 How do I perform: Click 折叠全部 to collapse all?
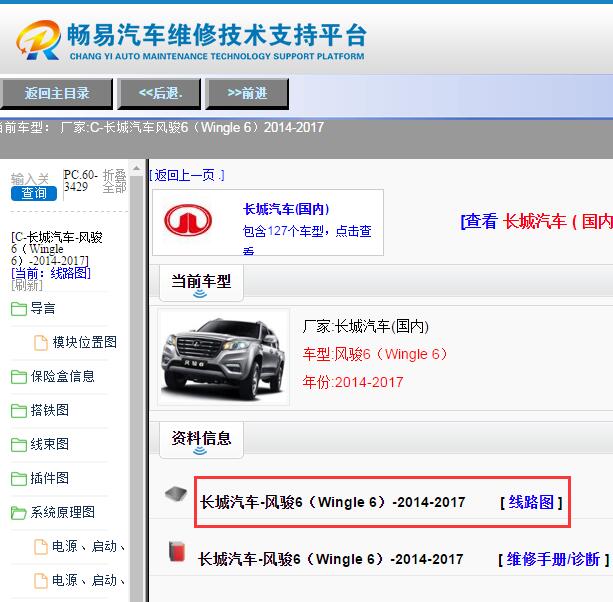(x=114, y=181)
